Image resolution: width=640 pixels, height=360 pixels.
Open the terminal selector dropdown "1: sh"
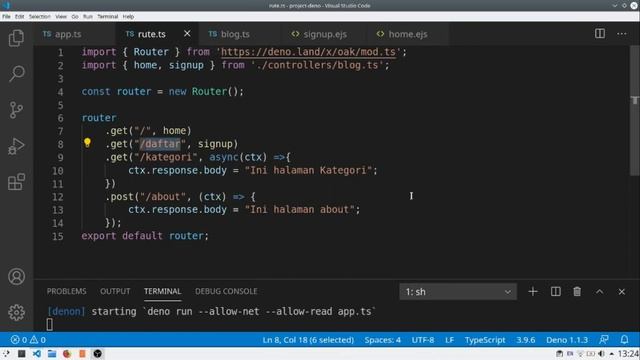[458, 291]
